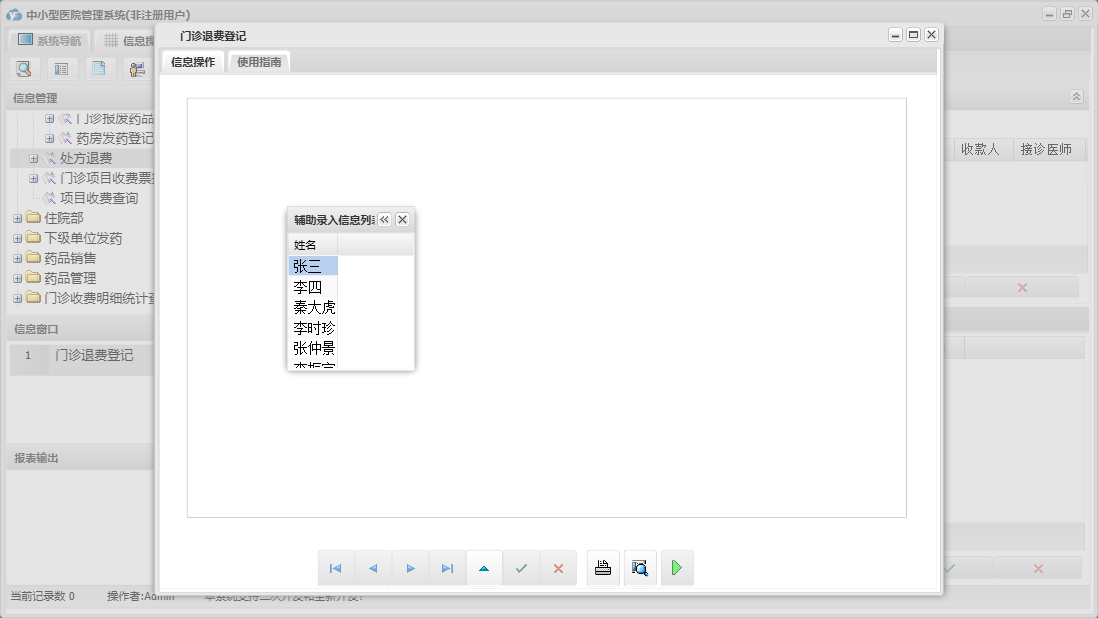Click the search magnifier icon in main toolbar
This screenshot has width=1098, height=618.
(24, 69)
